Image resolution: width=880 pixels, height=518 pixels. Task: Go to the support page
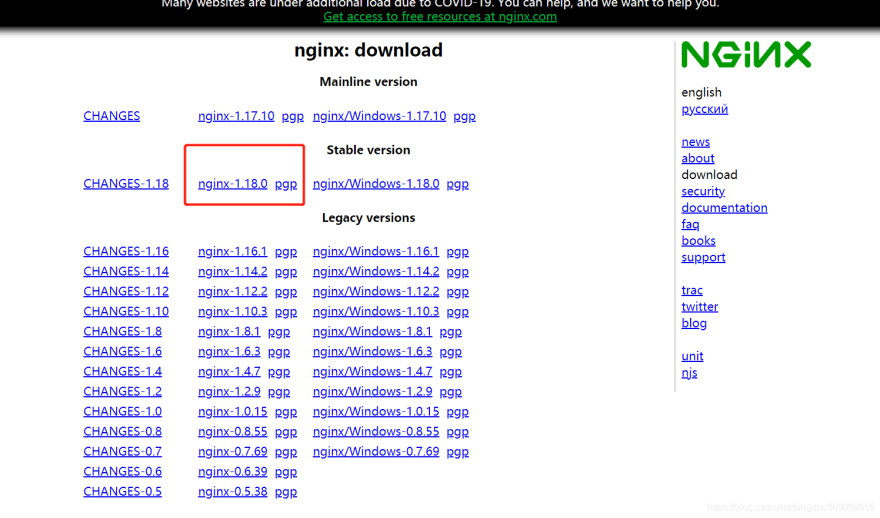[703, 258]
